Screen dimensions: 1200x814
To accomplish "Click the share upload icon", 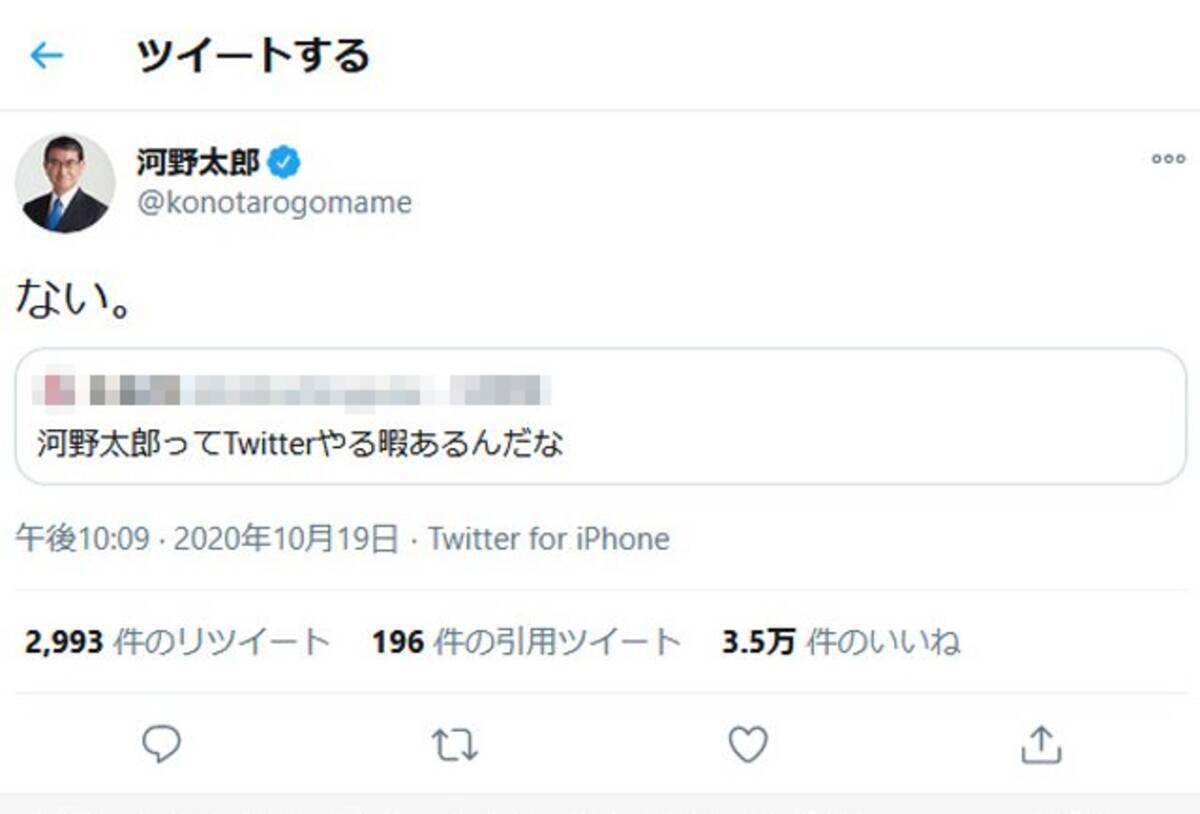I will (1040, 745).
